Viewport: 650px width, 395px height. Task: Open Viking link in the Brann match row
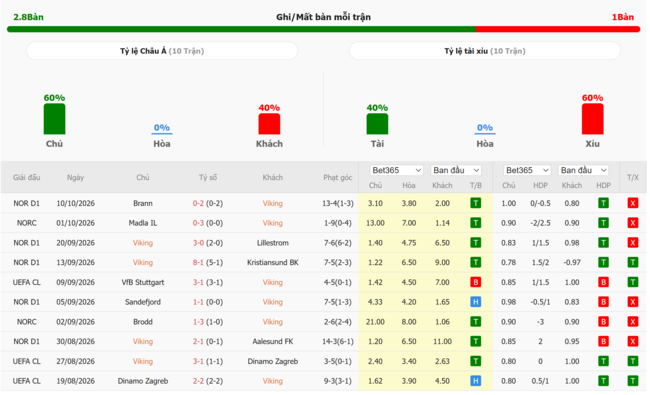click(272, 203)
